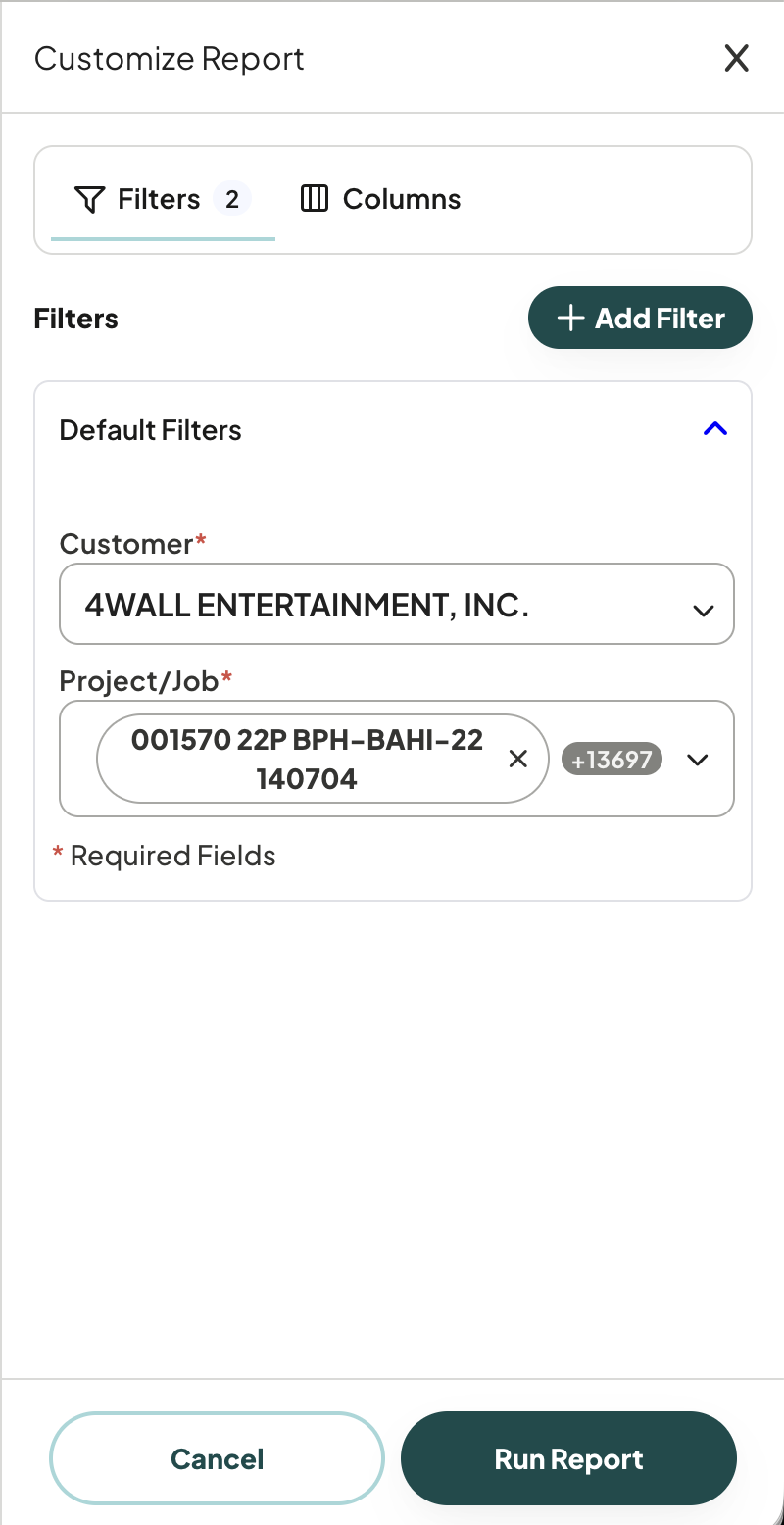This screenshot has width=784, height=1525.
Task: Click inside the Project/Job multi-select field
Action: pyautogui.click(x=397, y=759)
